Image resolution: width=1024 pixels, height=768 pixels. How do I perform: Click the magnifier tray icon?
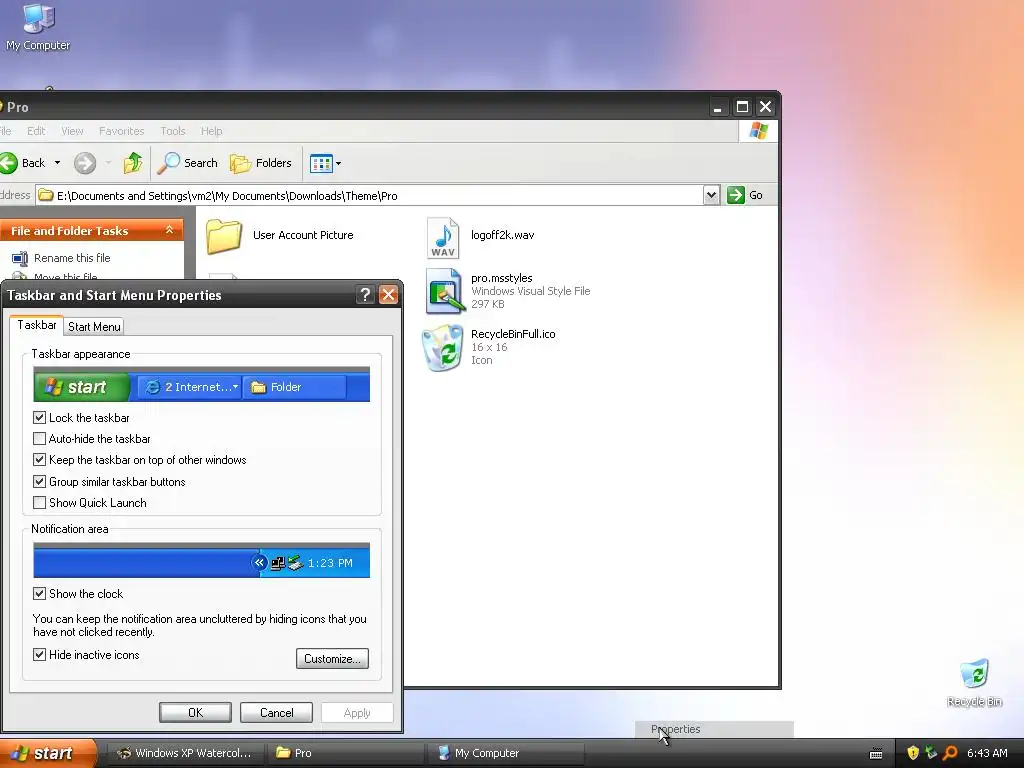pos(950,753)
